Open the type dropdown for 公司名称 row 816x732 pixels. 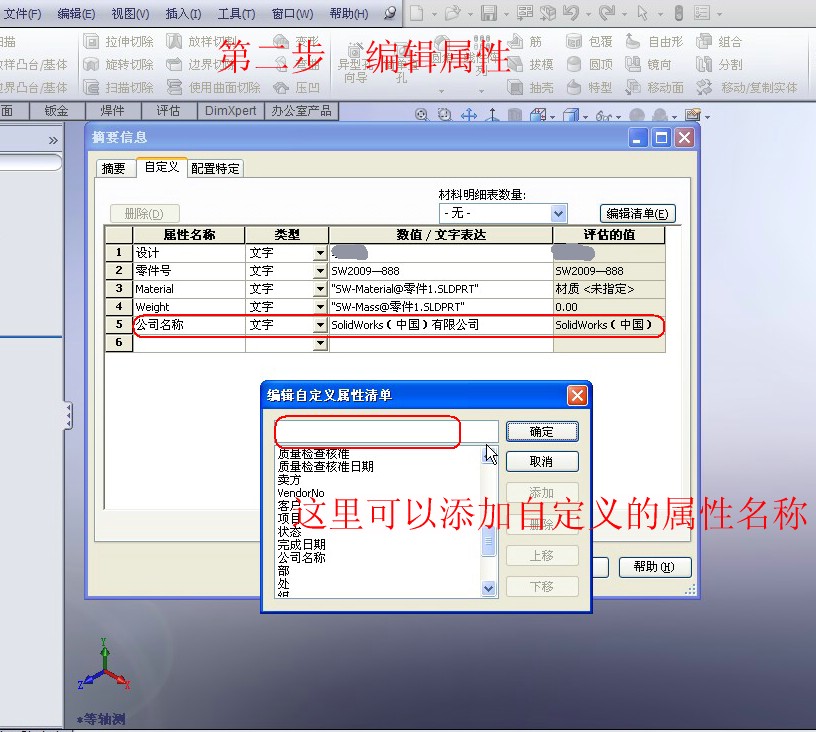click(x=321, y=325)
